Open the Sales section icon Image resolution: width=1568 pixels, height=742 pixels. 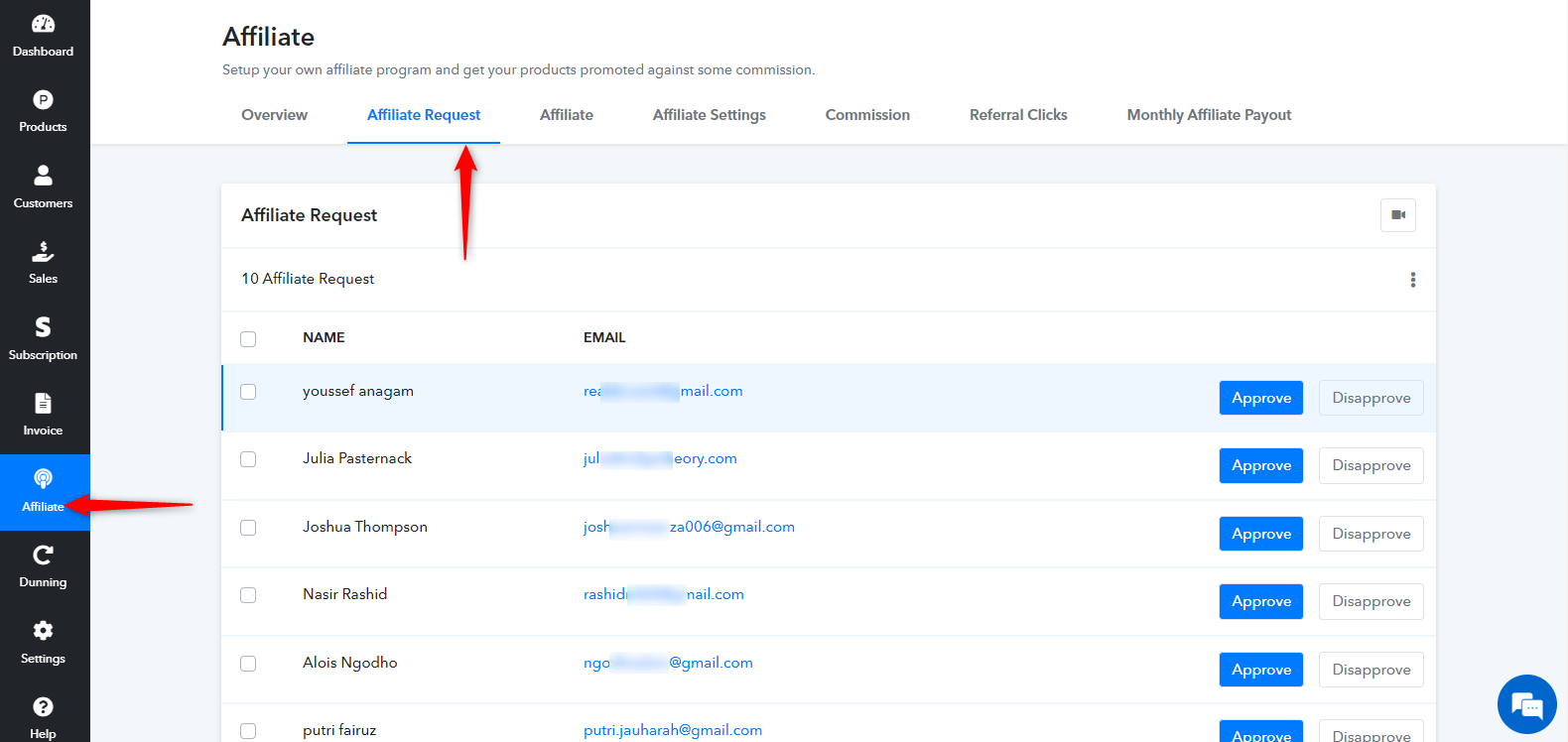click(43, 251)
